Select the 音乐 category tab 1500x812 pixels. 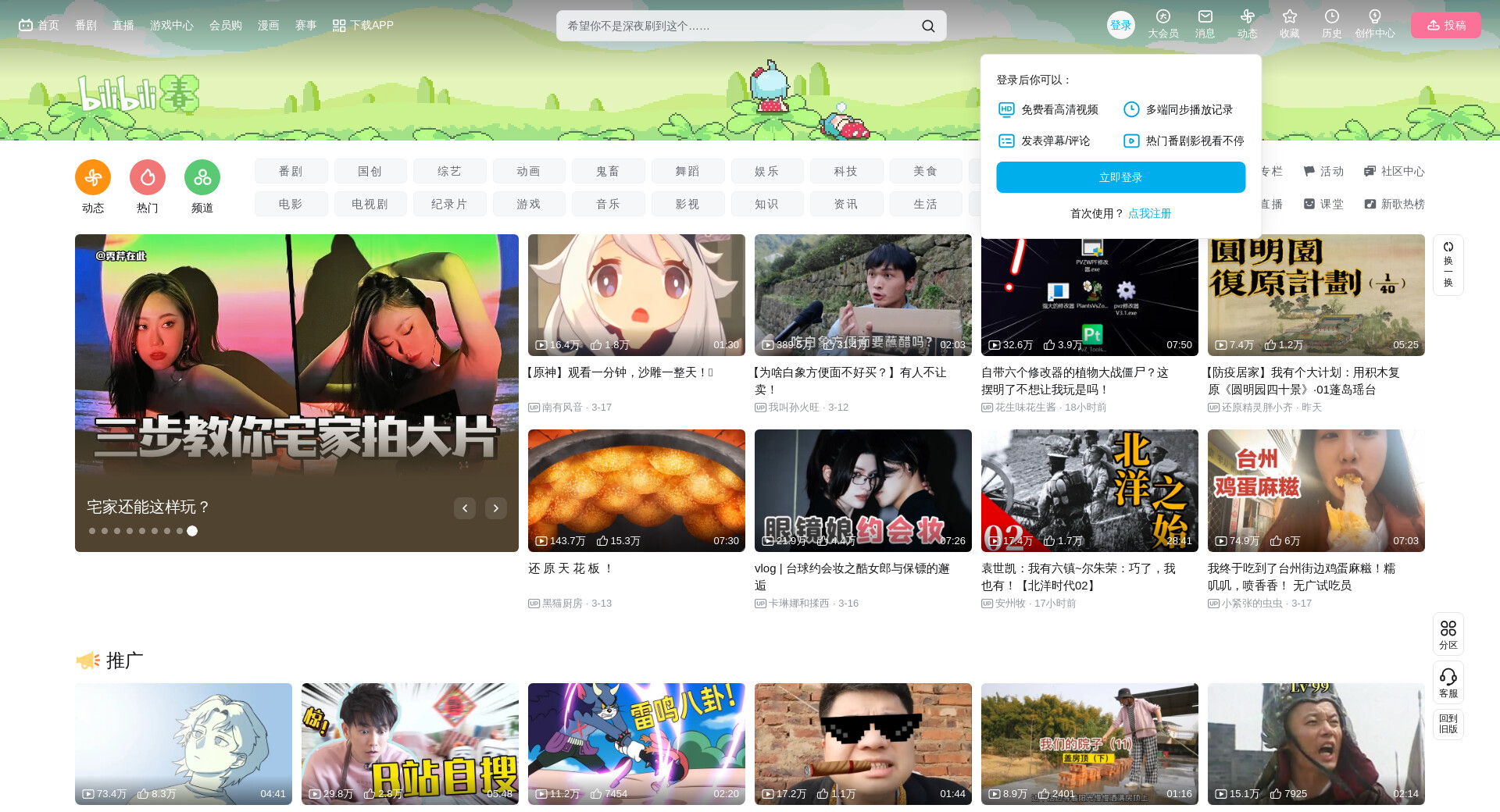point(608,204)
